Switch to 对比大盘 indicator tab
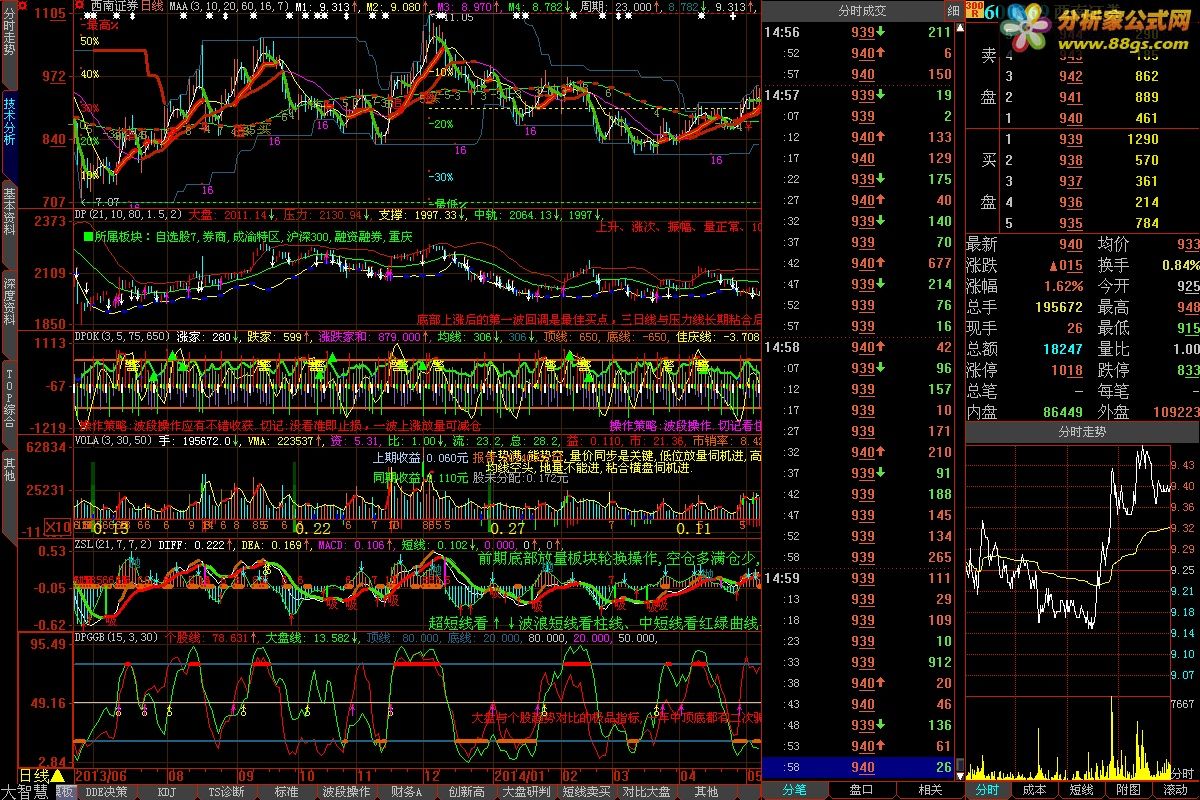This screenshot has width=1200, height=800. click(x=646, y=791)
